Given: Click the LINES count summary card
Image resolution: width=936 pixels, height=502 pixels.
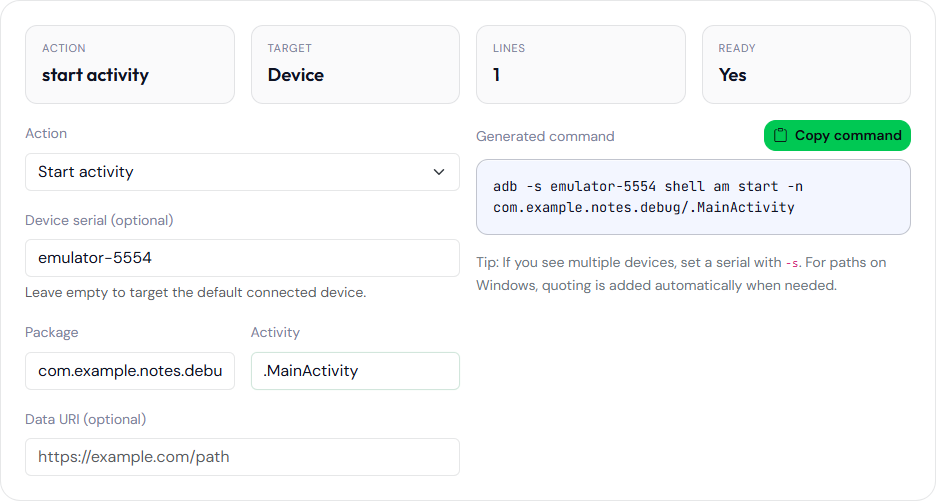Looking at the screenshot, I should (x=581, y=64).
